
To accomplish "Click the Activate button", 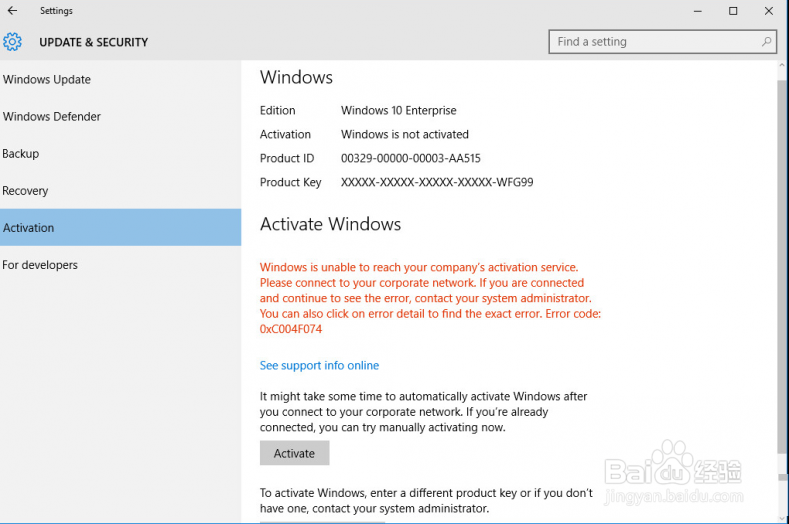I will (294, 453).
